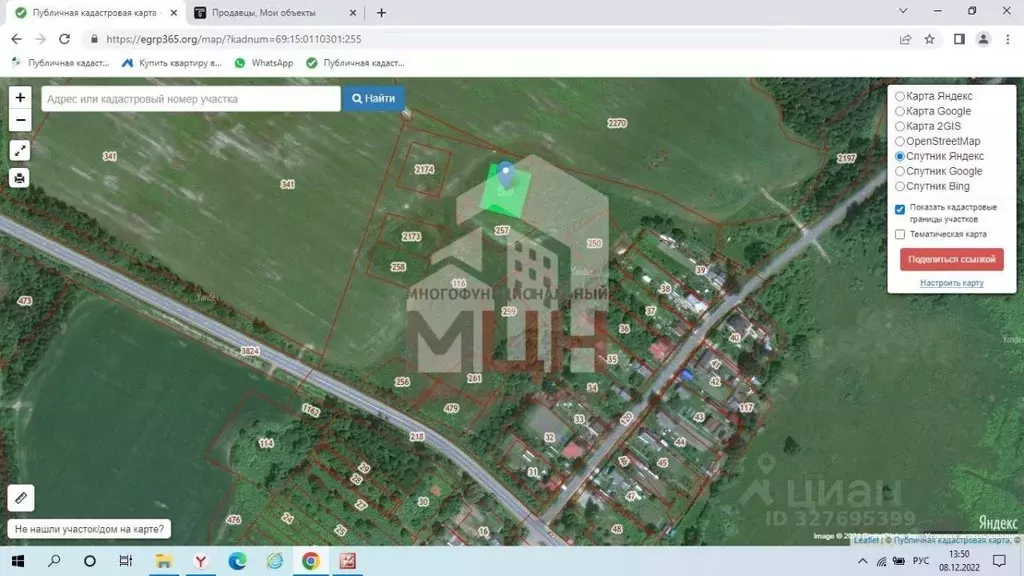
Task: Zoom out the map with minus button
Action: [x=20, y=121]
